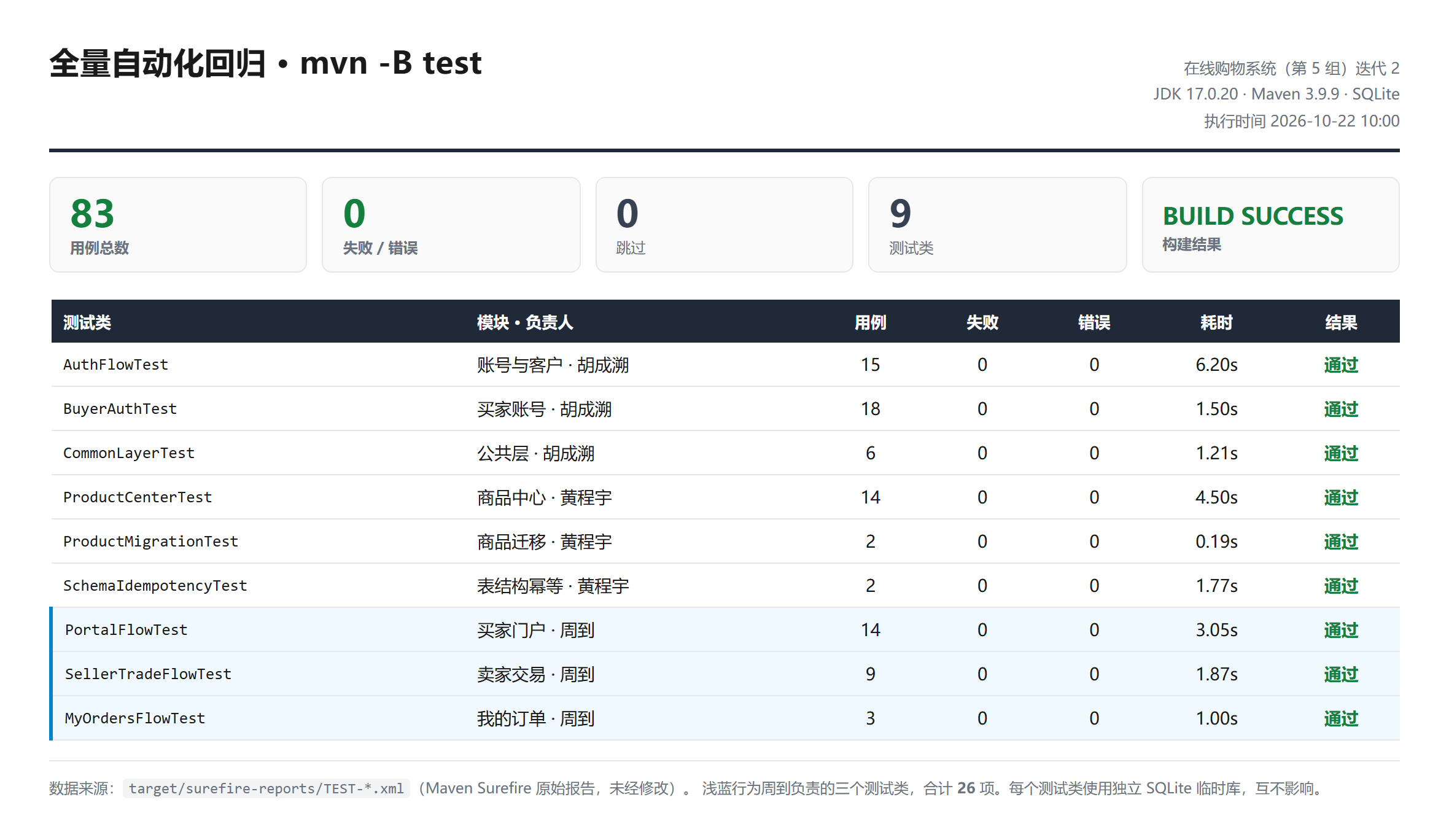Click the 错误 column header
Viewport: 1449px width, 840px height.
click(x=1094, y=322)
